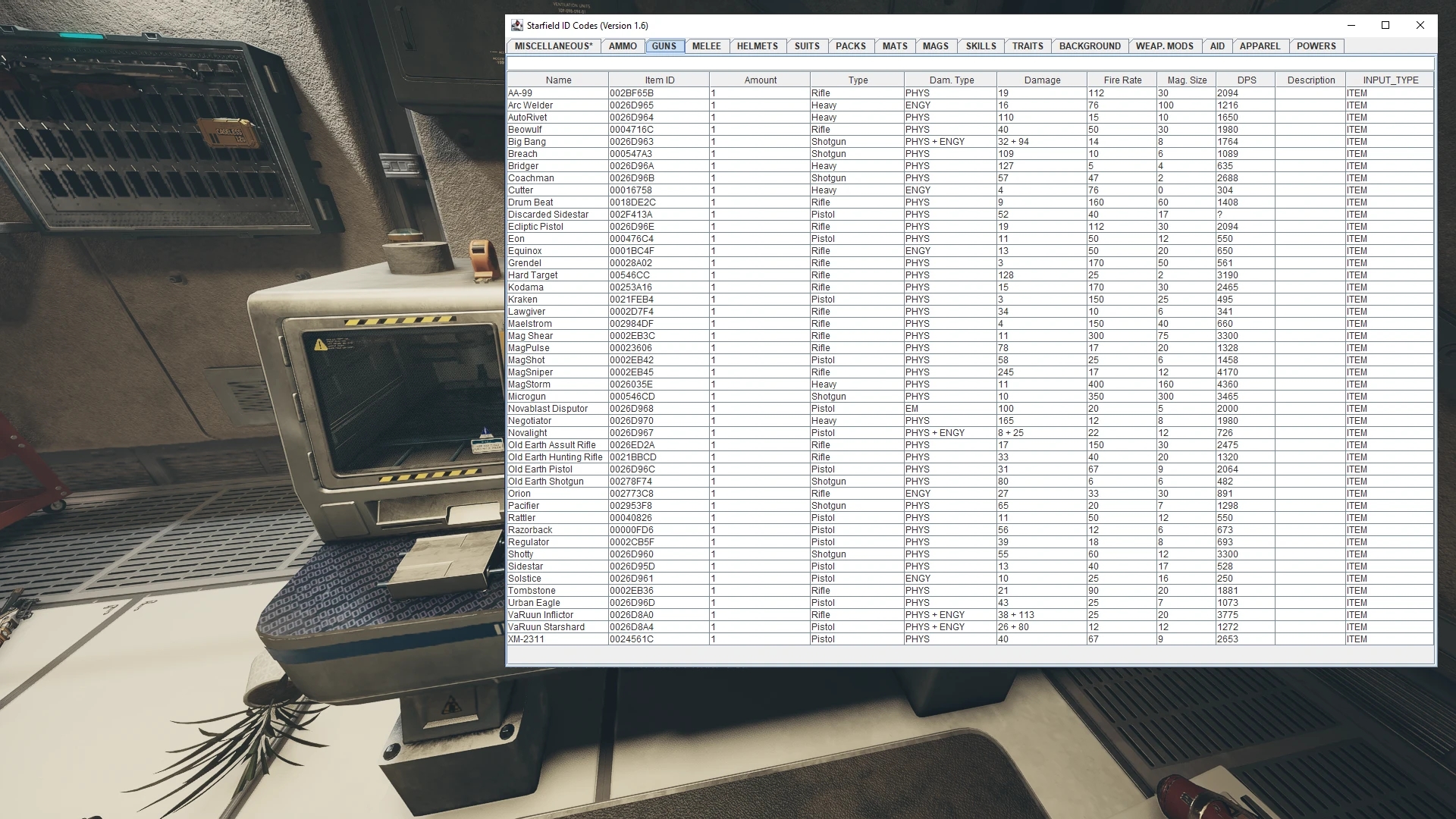Click the Pacifier name cell
Screen dimensions: 1456x819
point(557,506)
